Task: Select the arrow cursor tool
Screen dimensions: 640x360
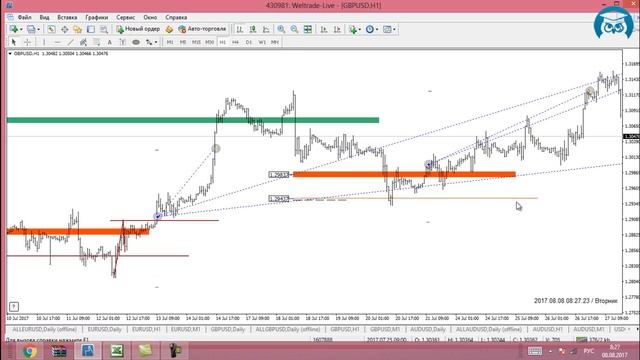Action: (x=14, y=42)
